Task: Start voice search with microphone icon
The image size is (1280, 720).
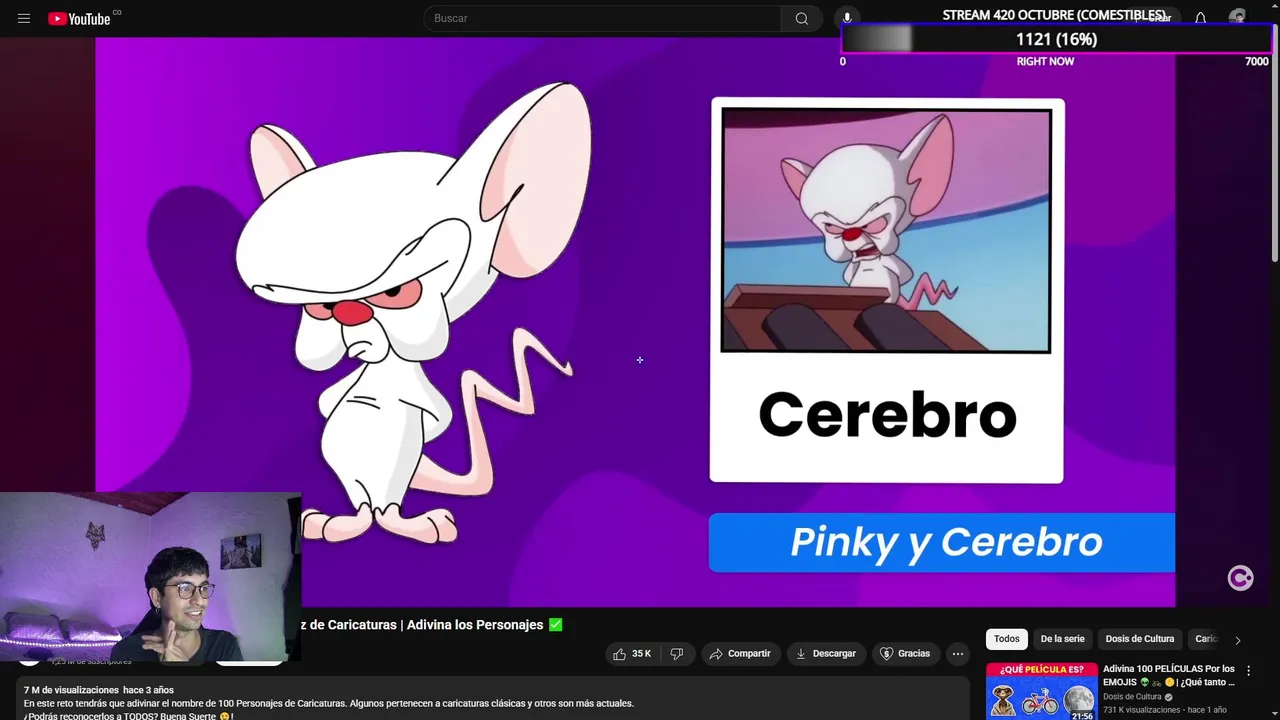Action: (x=847, y=18)
